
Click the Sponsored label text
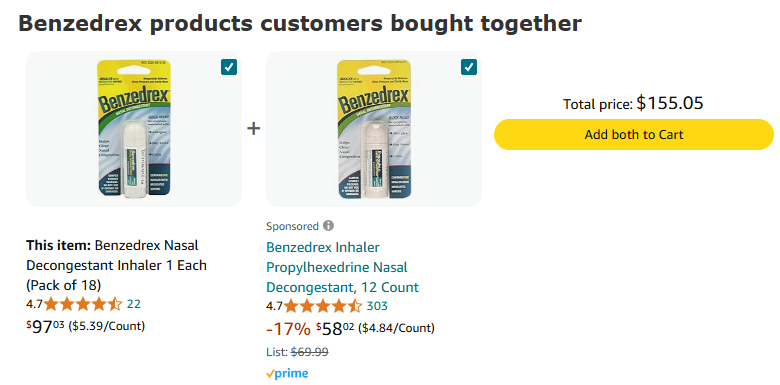(292, 226)
